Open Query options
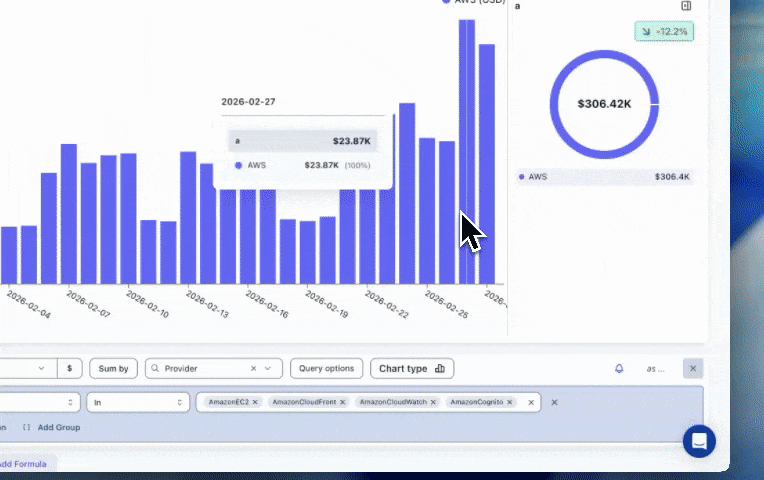764x480 pixels. pyautogui.click(x=326, y=368)
